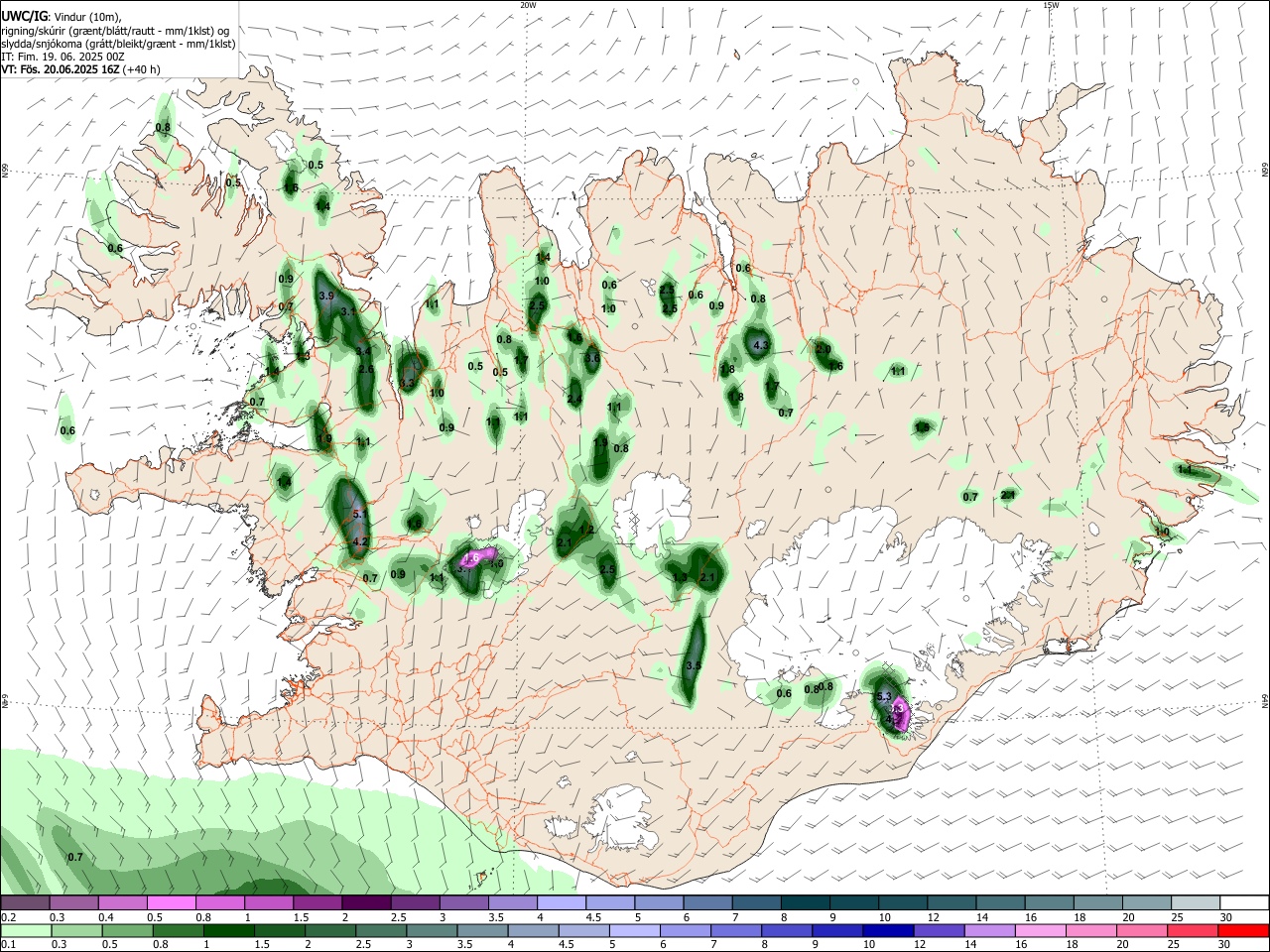Click the 5.1 precipitation value on the map
The image size is (1270, 952).
pos(360,515)
